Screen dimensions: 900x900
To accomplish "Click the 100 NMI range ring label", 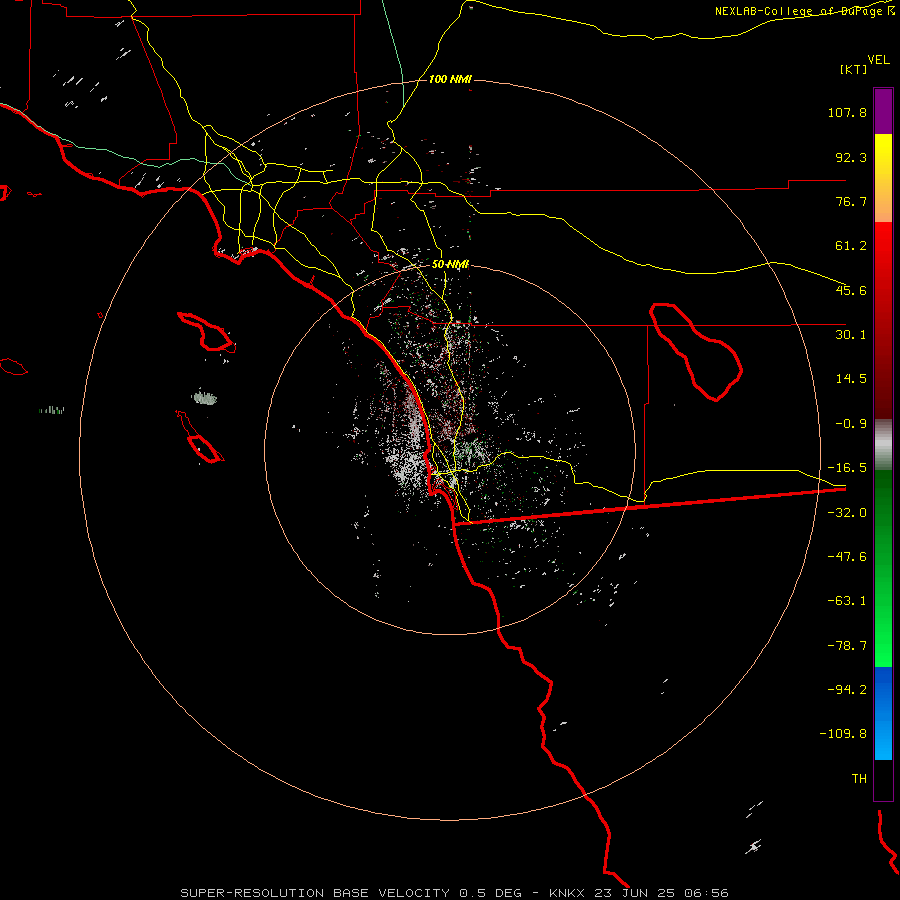I will click(450, 79).
